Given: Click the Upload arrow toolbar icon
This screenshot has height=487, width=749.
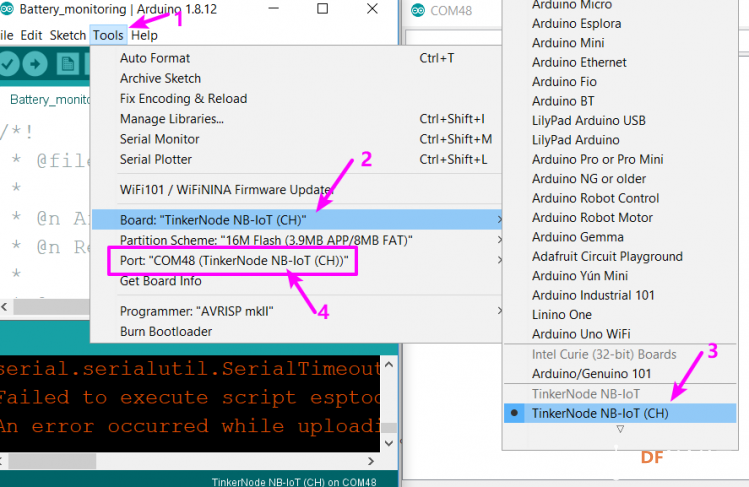Looking at the screenshot, I should [x=35, y=64].
